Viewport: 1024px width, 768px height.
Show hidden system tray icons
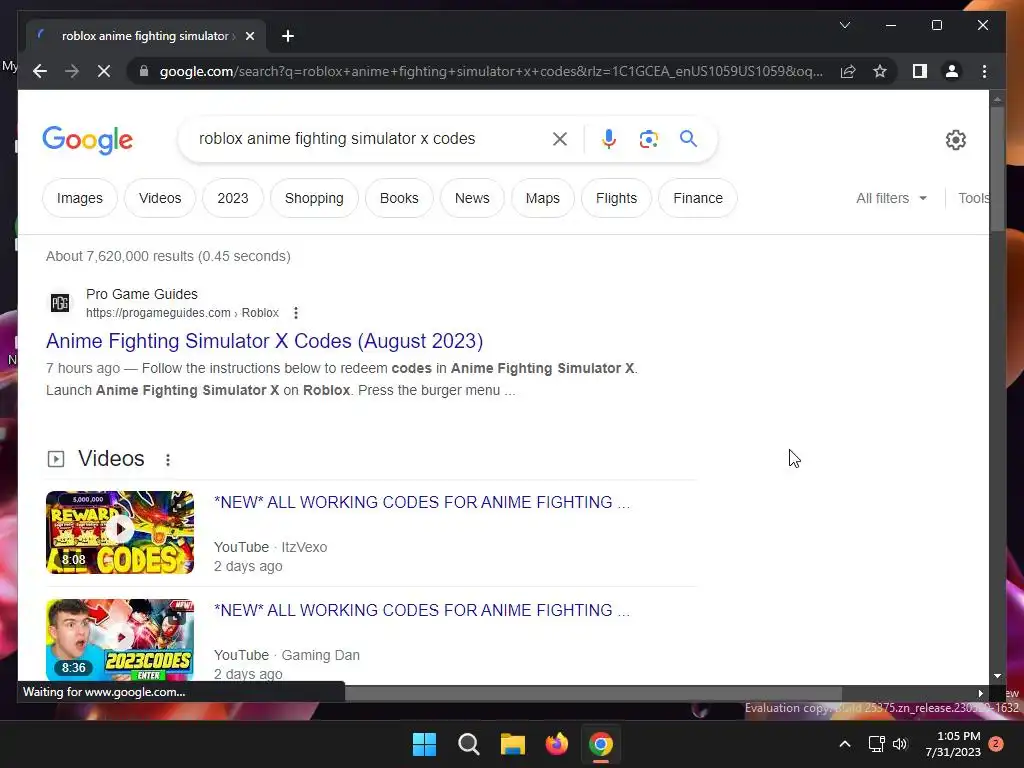coord(844,744)
